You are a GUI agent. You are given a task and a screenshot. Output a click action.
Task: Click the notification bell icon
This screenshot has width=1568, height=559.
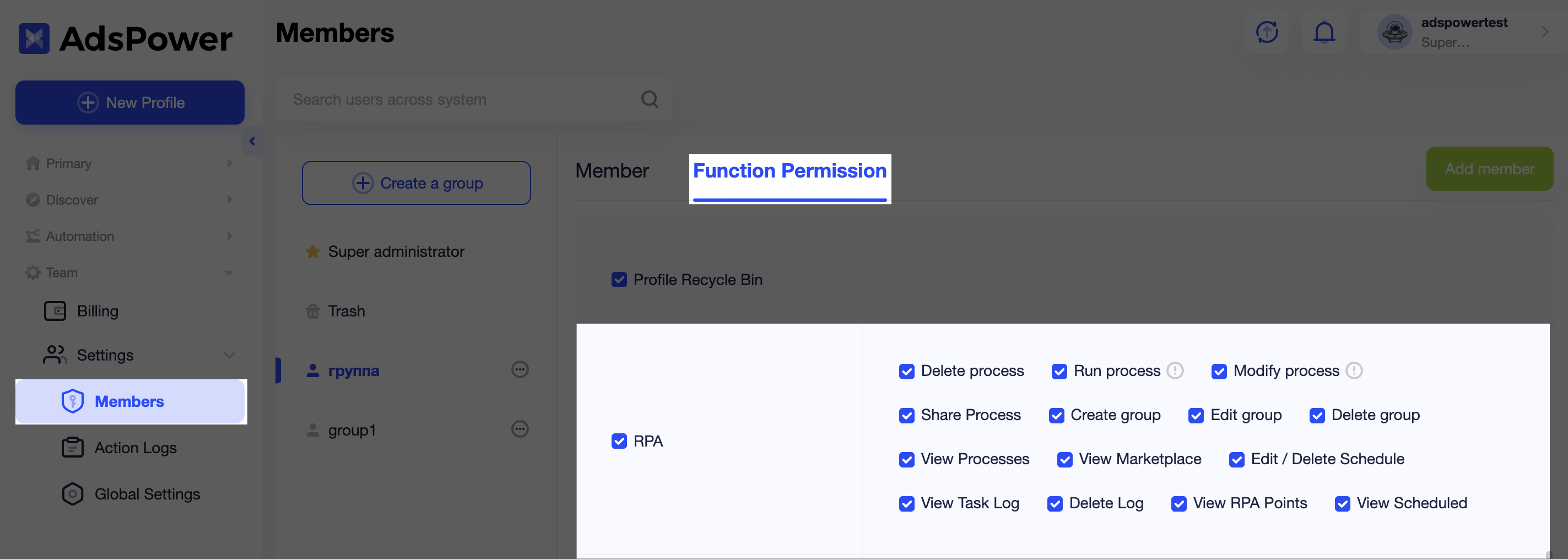(x=1323, y=33)
